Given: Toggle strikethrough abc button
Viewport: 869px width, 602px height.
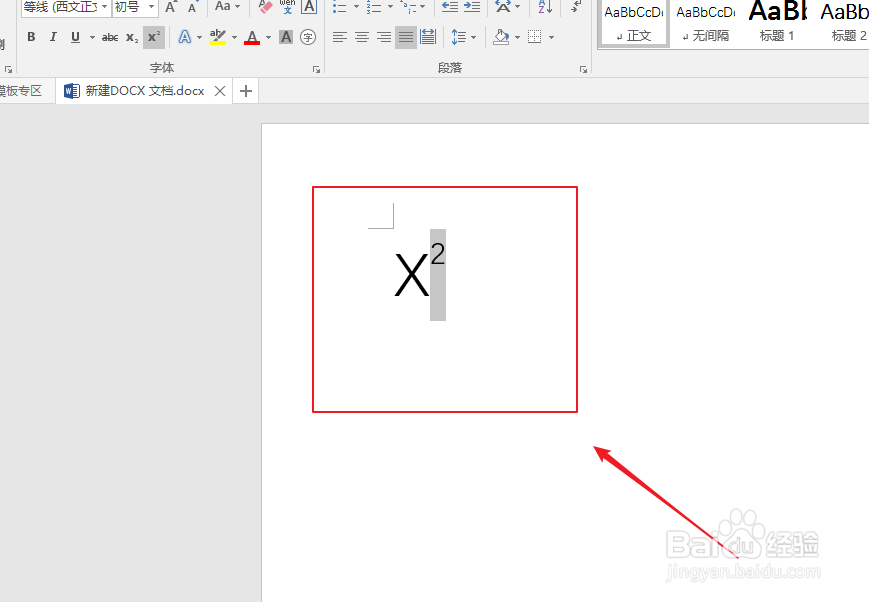Looking at the screenshot, I should point(110,37).
